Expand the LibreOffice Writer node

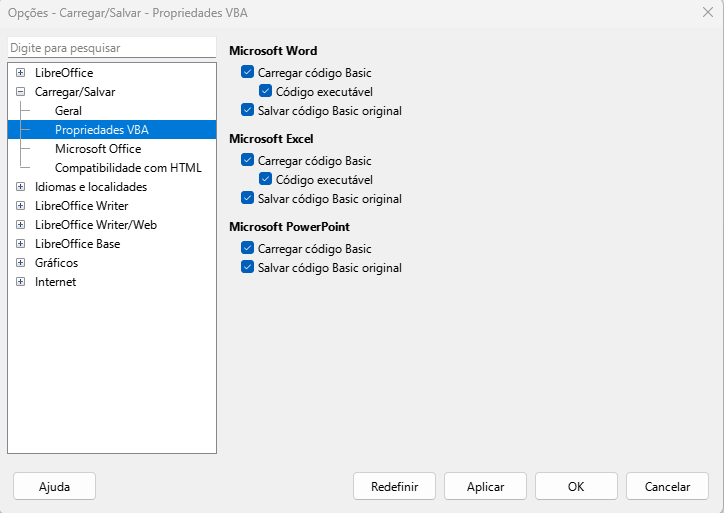(x=20, y=205)
